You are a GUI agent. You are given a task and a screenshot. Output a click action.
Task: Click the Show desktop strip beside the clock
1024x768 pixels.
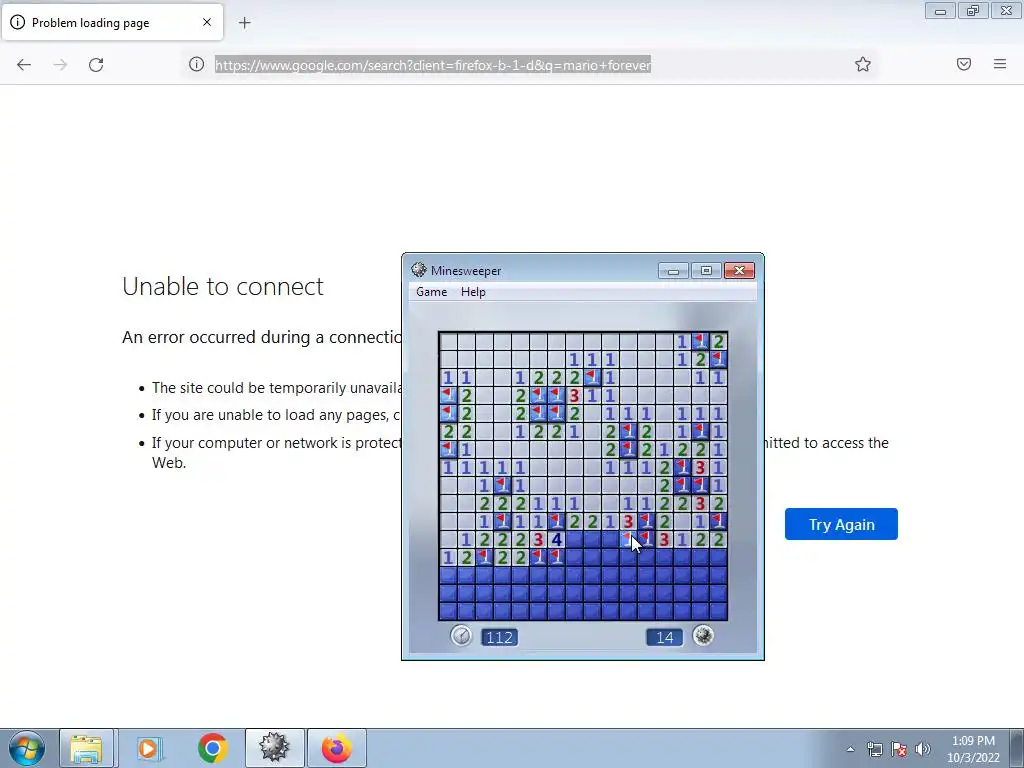point(1017,748)
